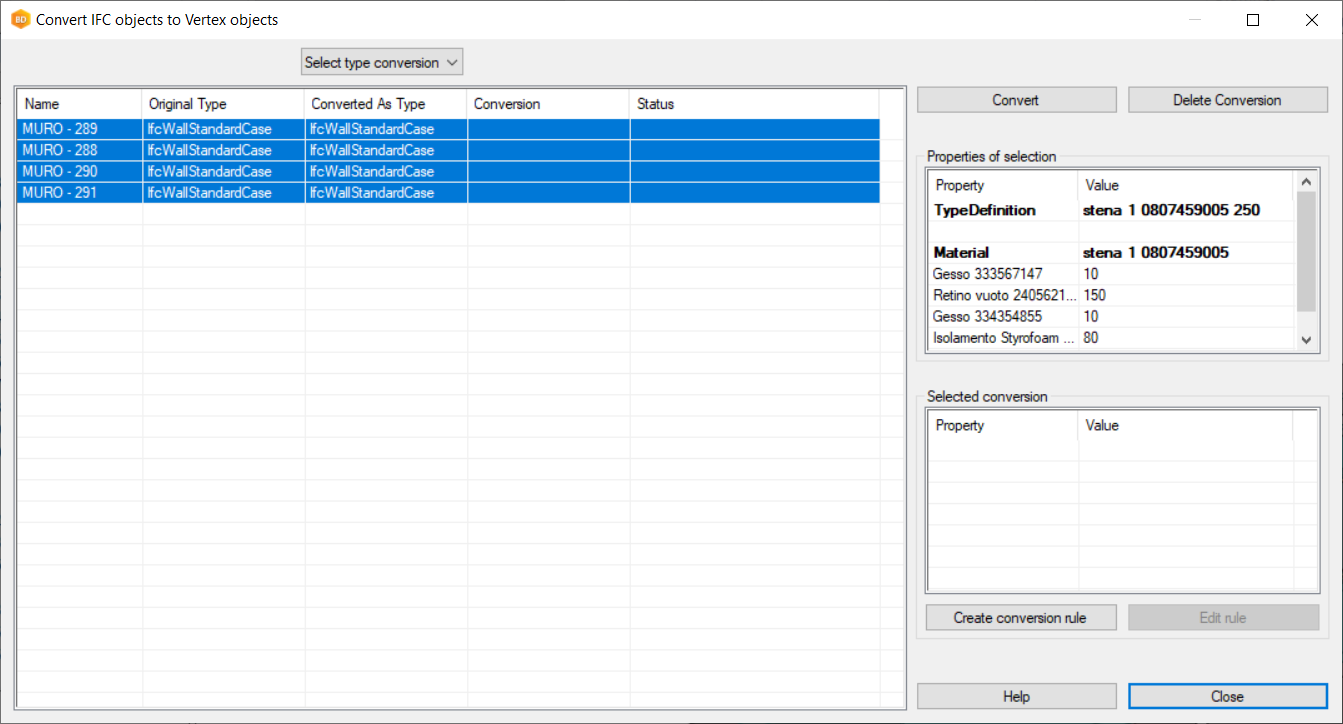Maximize the Convert IFC objects window
The height and width of the screenshot is (724, 1343).
(1253, 20)
